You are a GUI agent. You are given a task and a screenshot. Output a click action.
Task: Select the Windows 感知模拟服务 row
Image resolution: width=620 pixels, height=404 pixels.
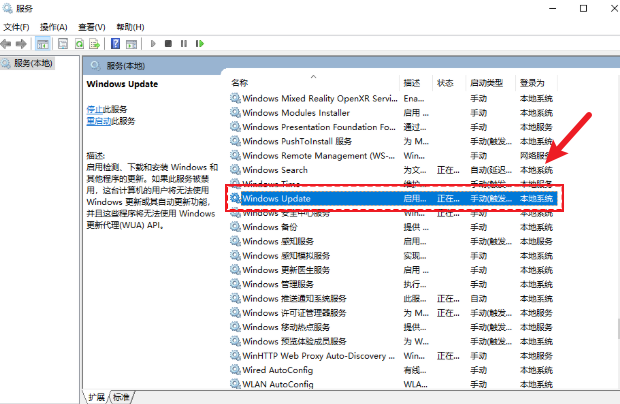394,255
